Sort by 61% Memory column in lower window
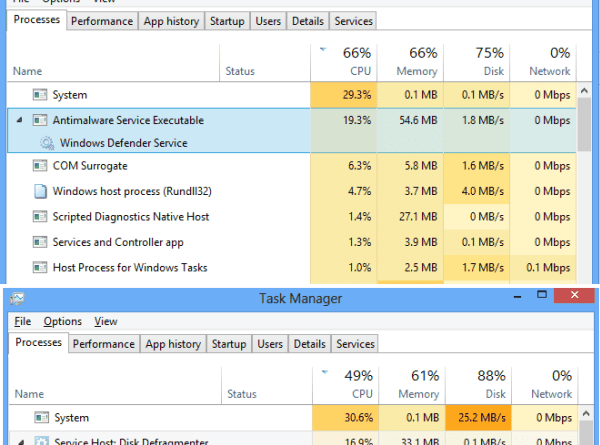Image resolution: width=600 pixels, height=445 pixels. coord(412,385)
